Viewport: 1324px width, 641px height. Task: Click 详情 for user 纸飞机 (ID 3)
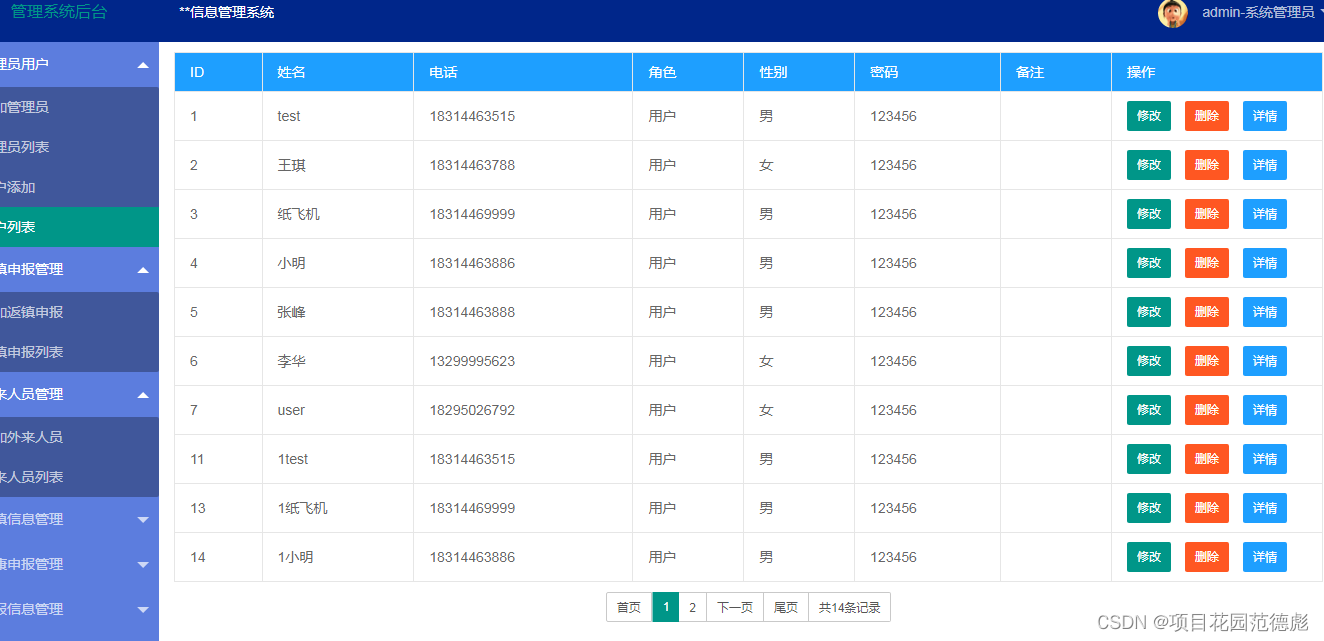tap(1265, 214)
